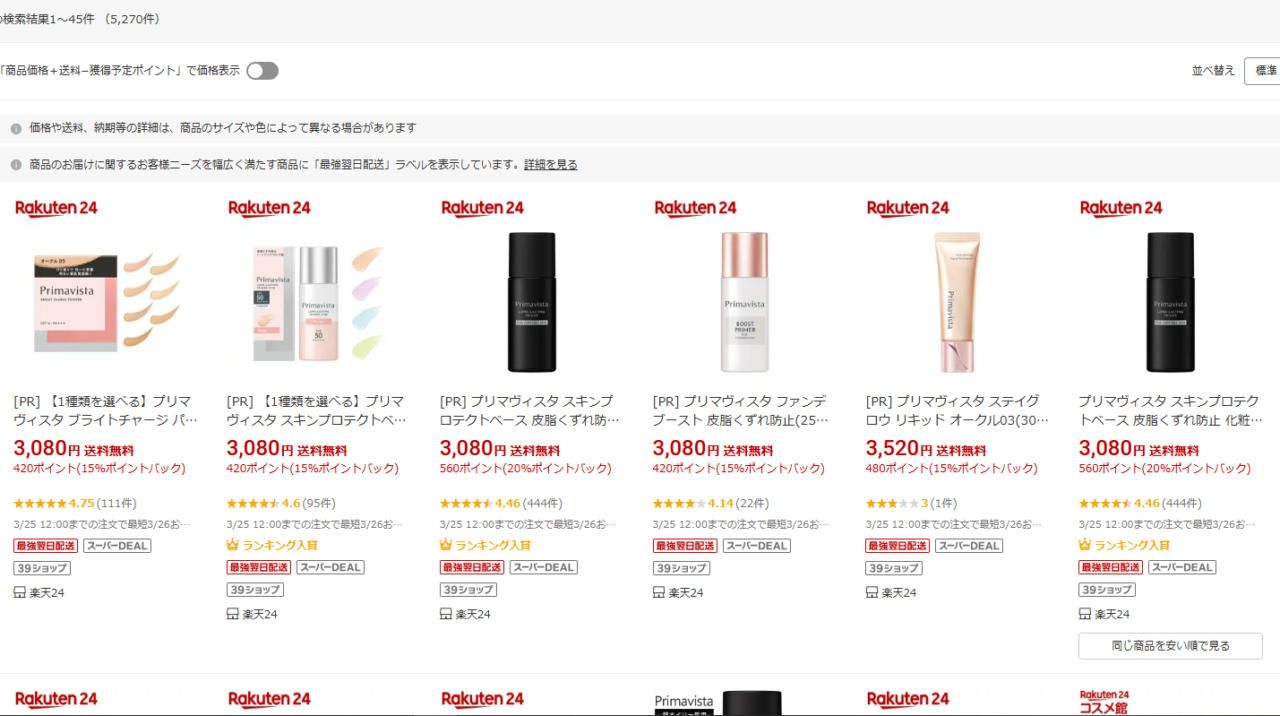This screenshot has width=1280, height=716.
Task: Click 検索結果1〜45件 (5,270件) count text
Action: (x=80, y=19)
